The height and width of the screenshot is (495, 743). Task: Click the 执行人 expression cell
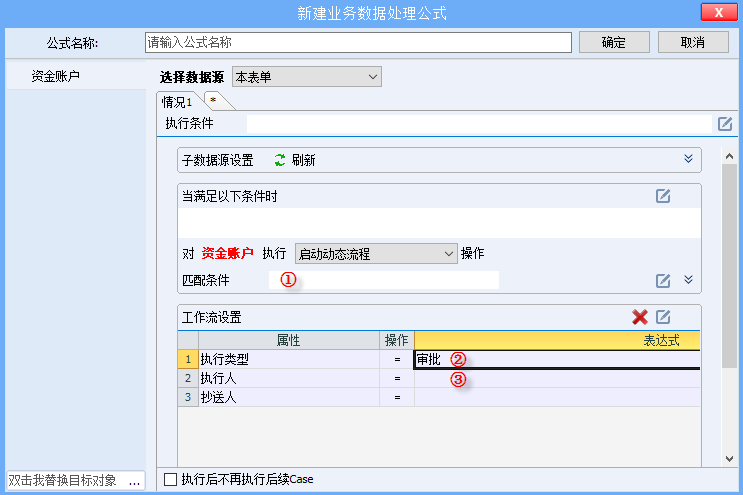pos(557,378)
